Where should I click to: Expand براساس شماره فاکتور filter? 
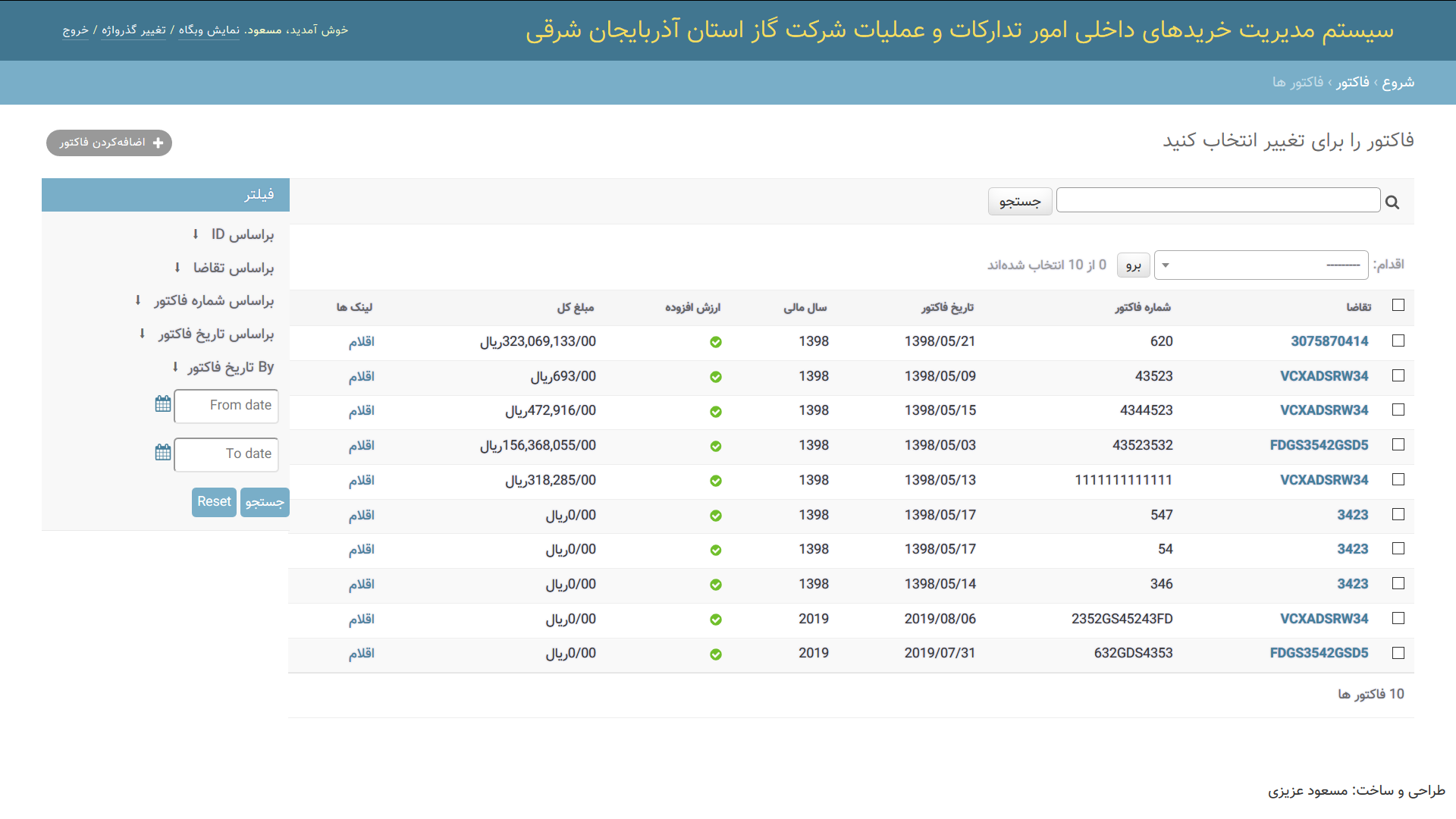pyautogui.click(x=213, y=301)
